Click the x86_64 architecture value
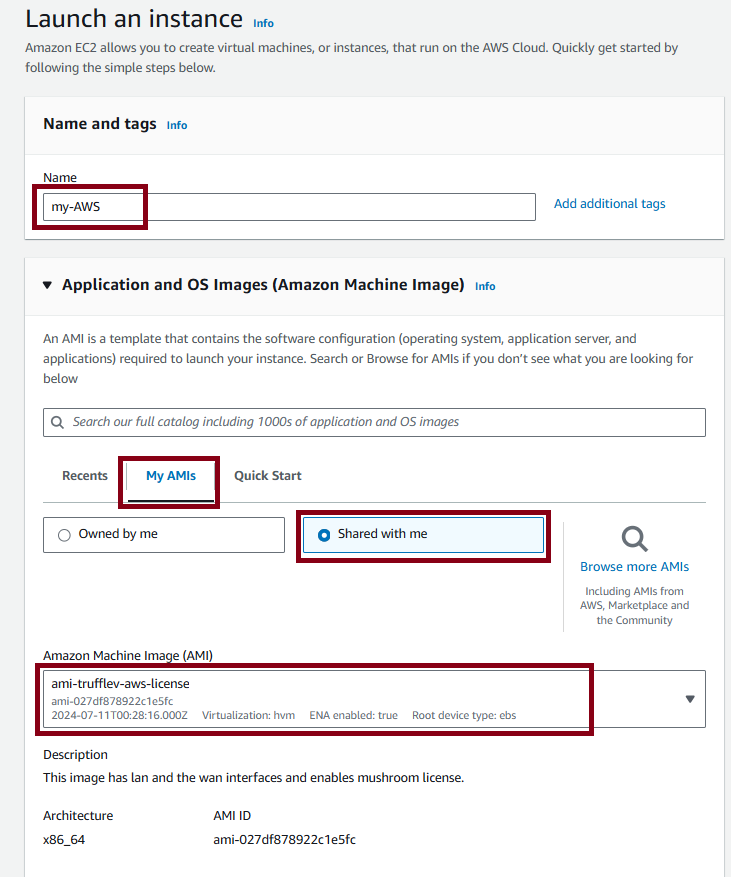The width and height of the screenshot is (731, 877). tap(64, 840)
